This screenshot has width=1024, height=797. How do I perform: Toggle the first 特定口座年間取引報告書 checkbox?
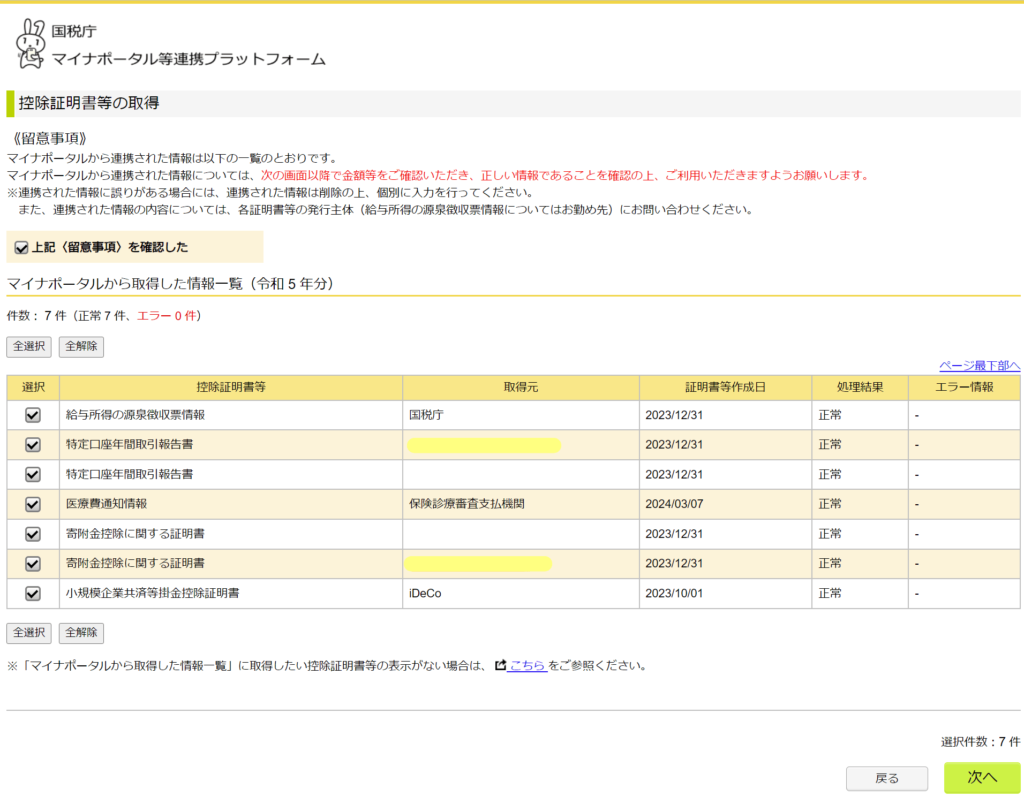(x=33, y=445)
